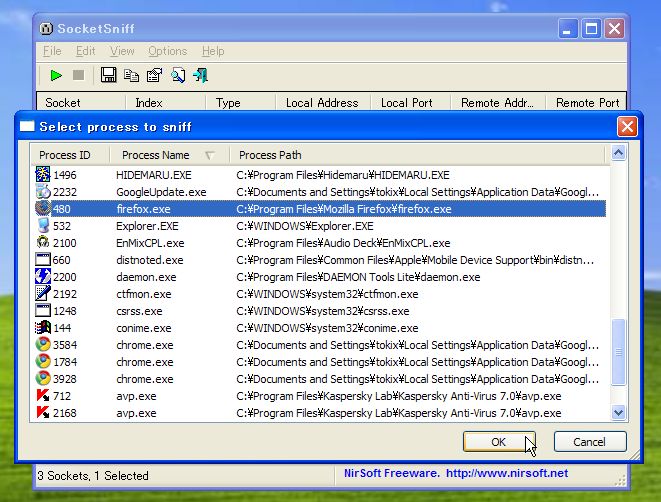Open the Options menu
The height and width of the screenshot is (502, 661).
coord(167,51)
